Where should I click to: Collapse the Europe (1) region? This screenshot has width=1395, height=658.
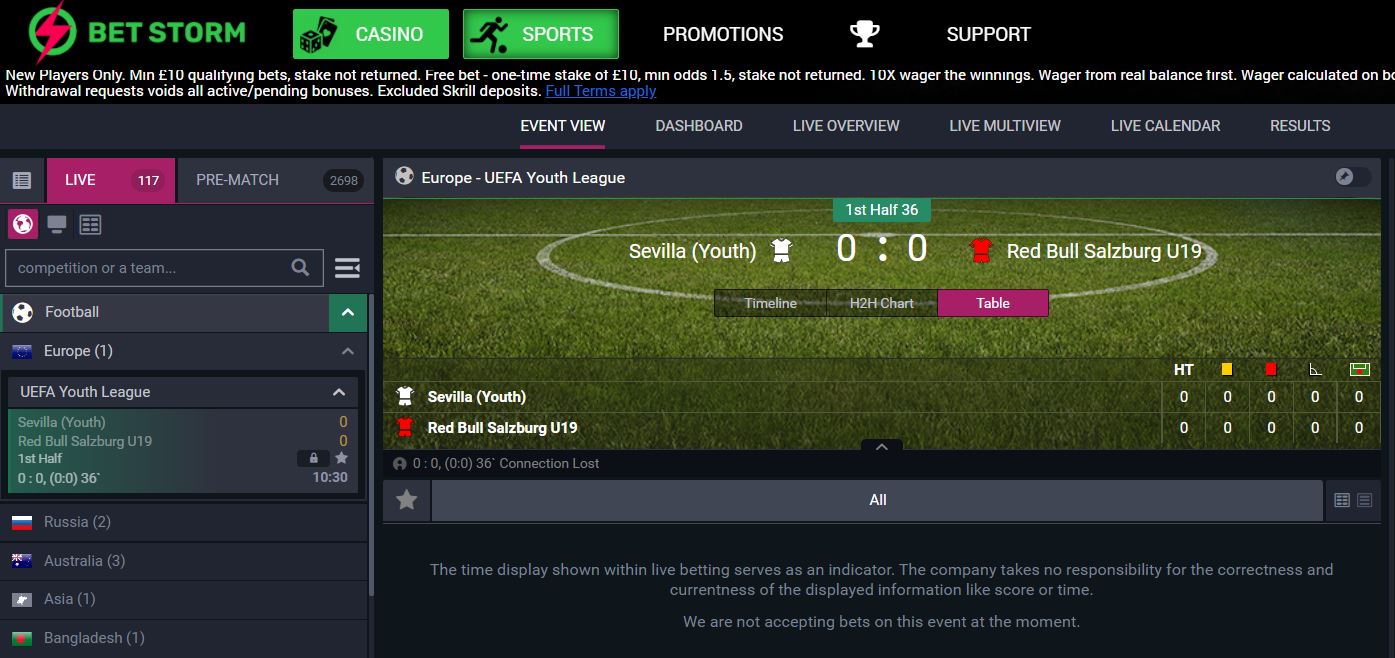point(348,351)
